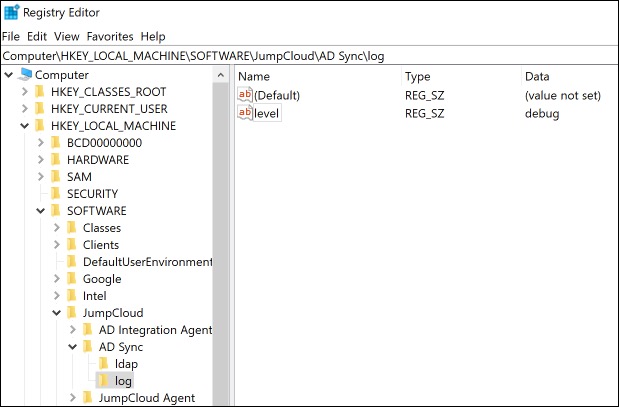This screenshot has width=619, height=407.
Task: Click the DefaultUserEnvironment folder icon
Action: (x=71, y=262)
